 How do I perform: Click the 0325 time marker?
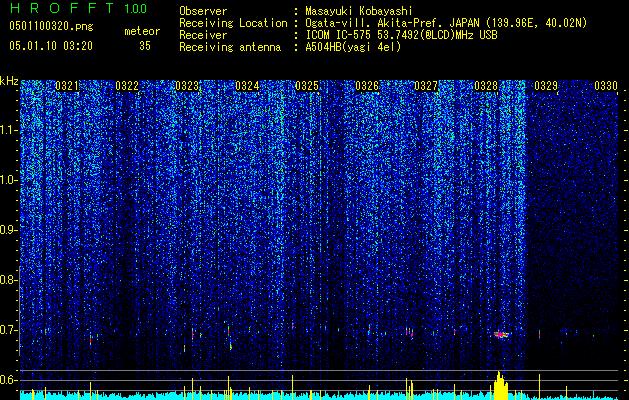tap(307, 85)
